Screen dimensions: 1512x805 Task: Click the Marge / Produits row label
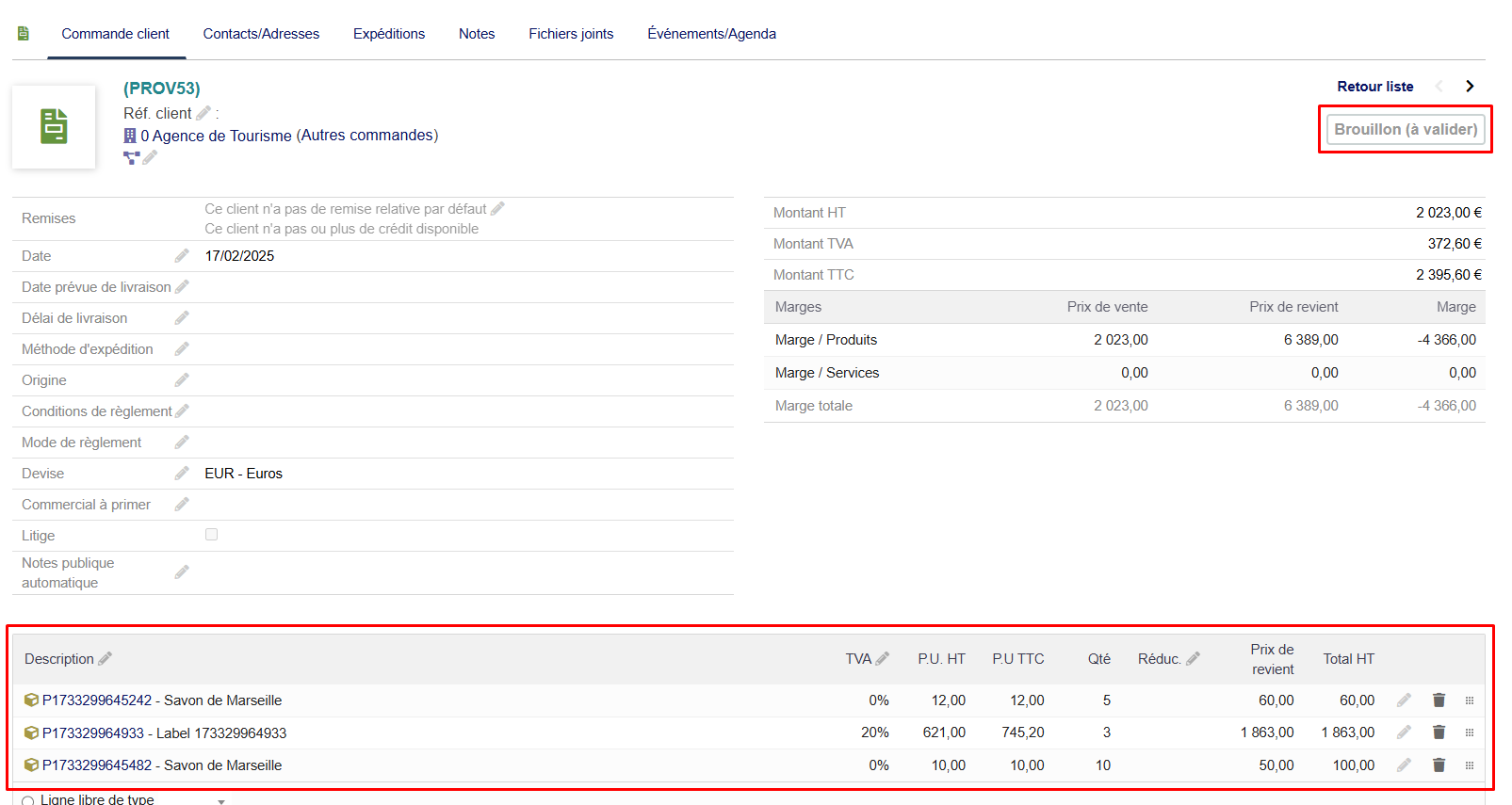pyautogui.click(x=826, y=340)
